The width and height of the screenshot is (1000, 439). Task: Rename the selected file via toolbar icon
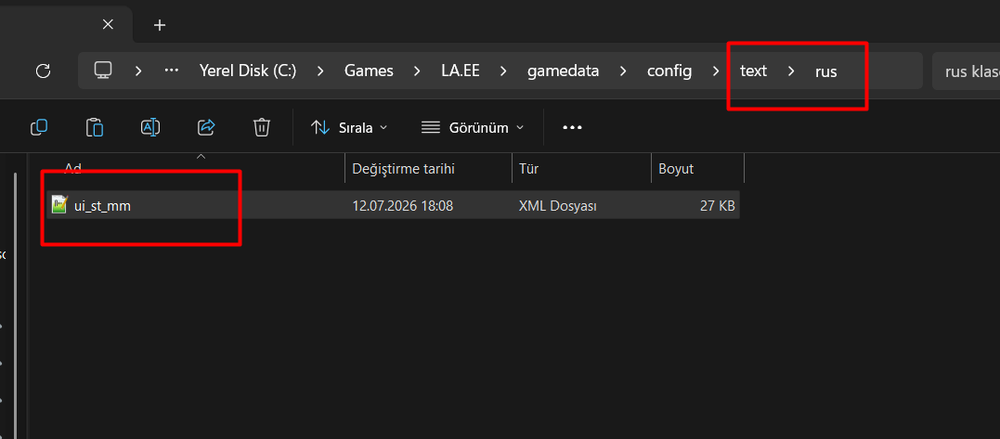pyautogui.click(x=151, y=128)
